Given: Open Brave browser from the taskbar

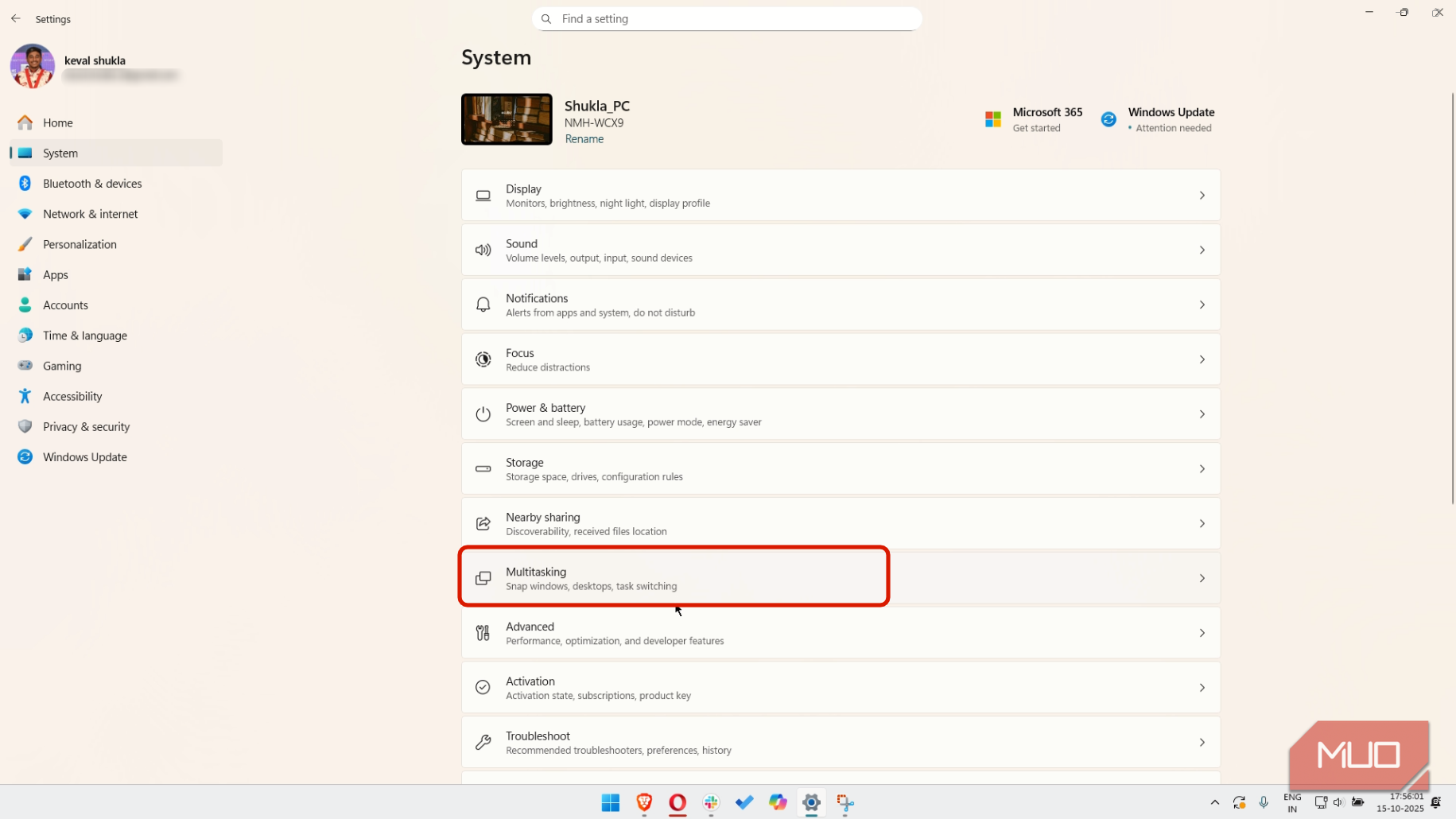Looking at the screenshot, I should click(x=644, y=803).
